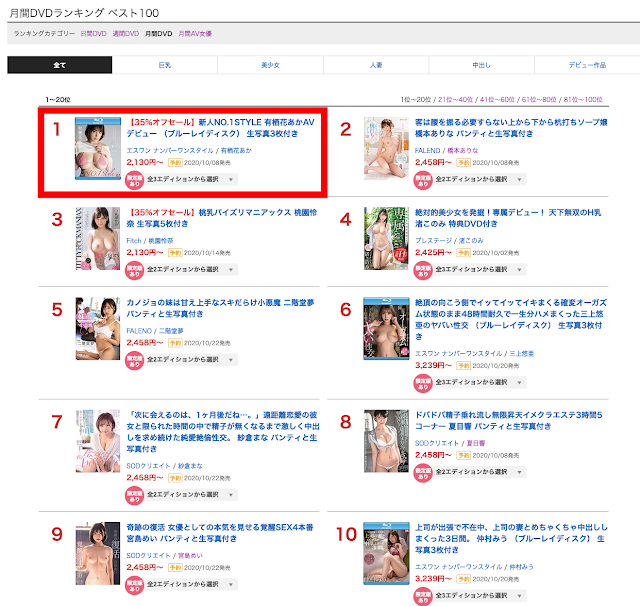Viewport: 640px width, 606px height.
Task: Open the rank 1 item title link
Action: pyautogui.click(x=221, y=128)
